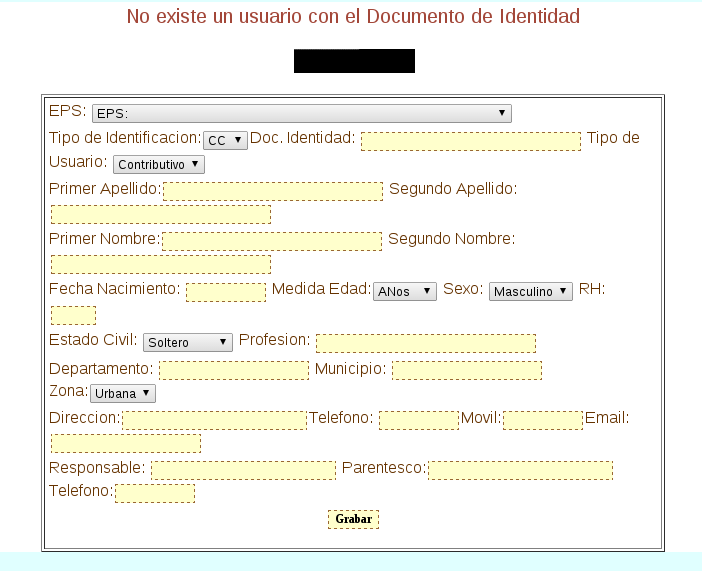The image size is (702, 571).
Task: Open the Tipo de Usuario Contributivo dropdown
Action: pyautogui.click(x=158, y=164)
